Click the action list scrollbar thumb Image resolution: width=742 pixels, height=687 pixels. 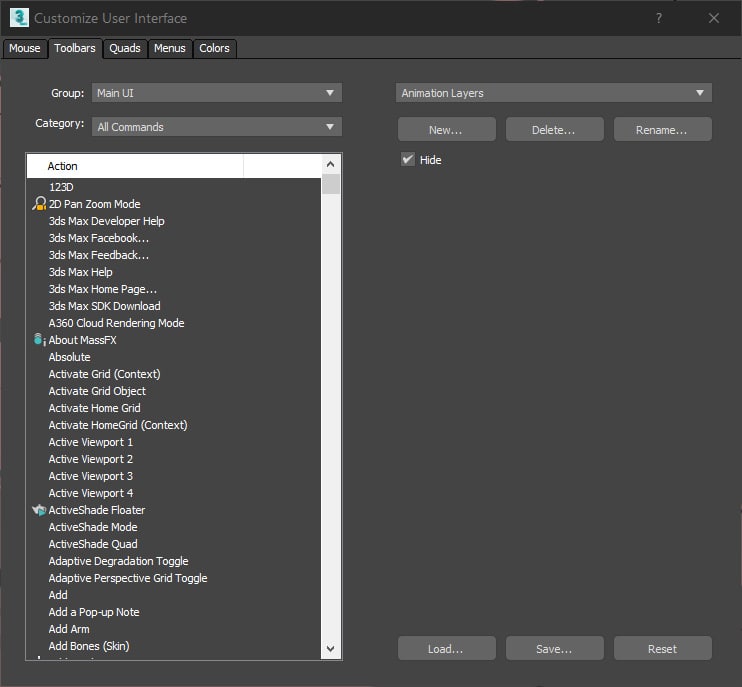coord(331,184)
